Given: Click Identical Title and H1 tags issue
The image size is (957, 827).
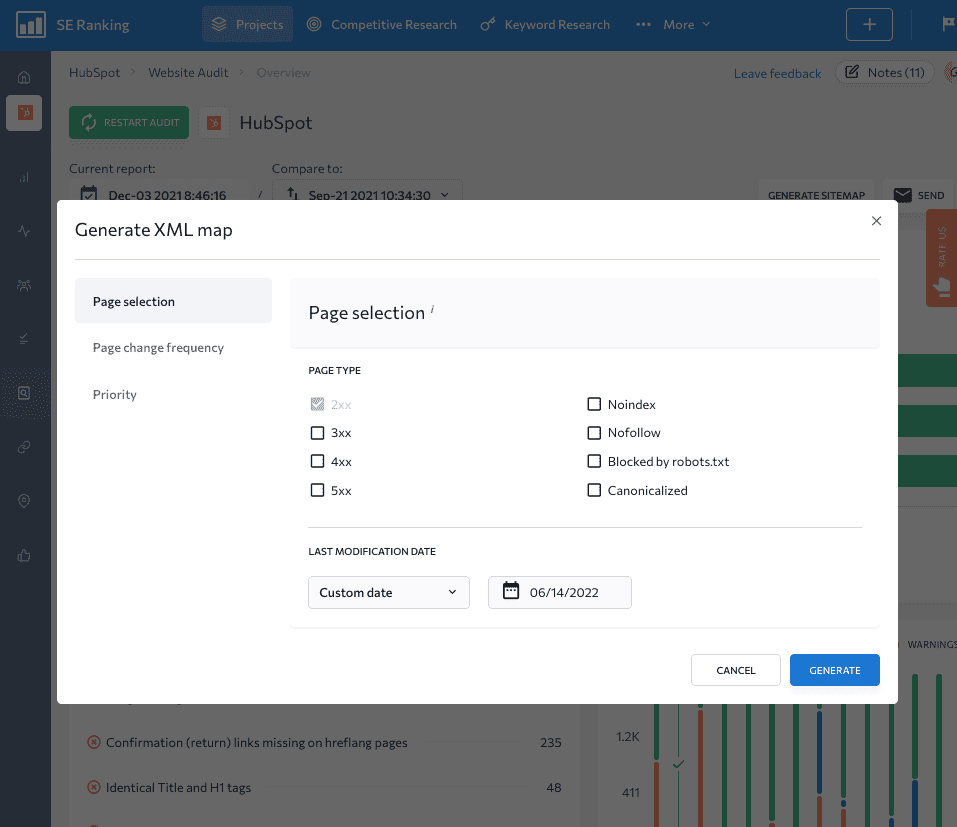Looking at the screenshot, I should click(x=178, y=787).
